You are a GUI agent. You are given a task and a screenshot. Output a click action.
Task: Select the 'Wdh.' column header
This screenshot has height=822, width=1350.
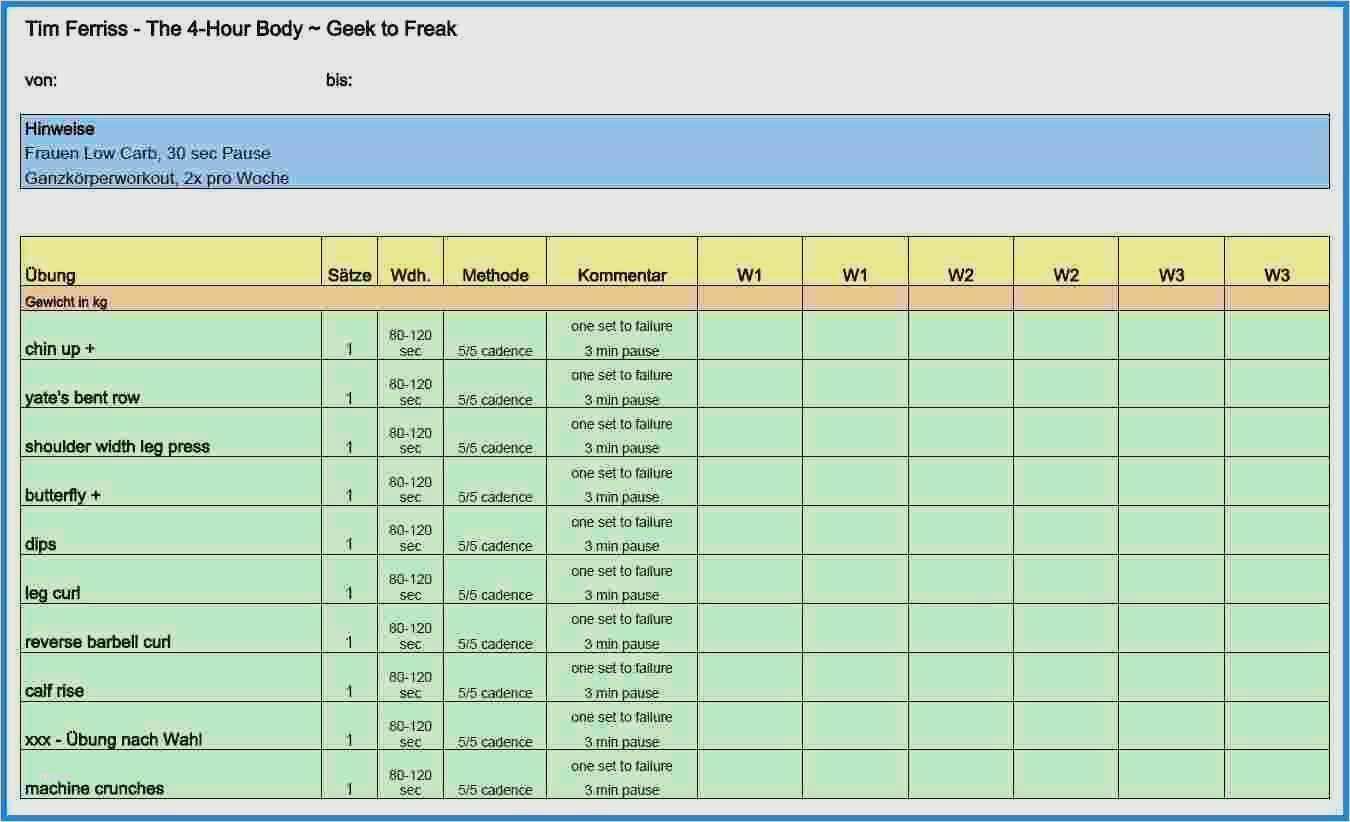pyautogui.click(x=410, y=275)
